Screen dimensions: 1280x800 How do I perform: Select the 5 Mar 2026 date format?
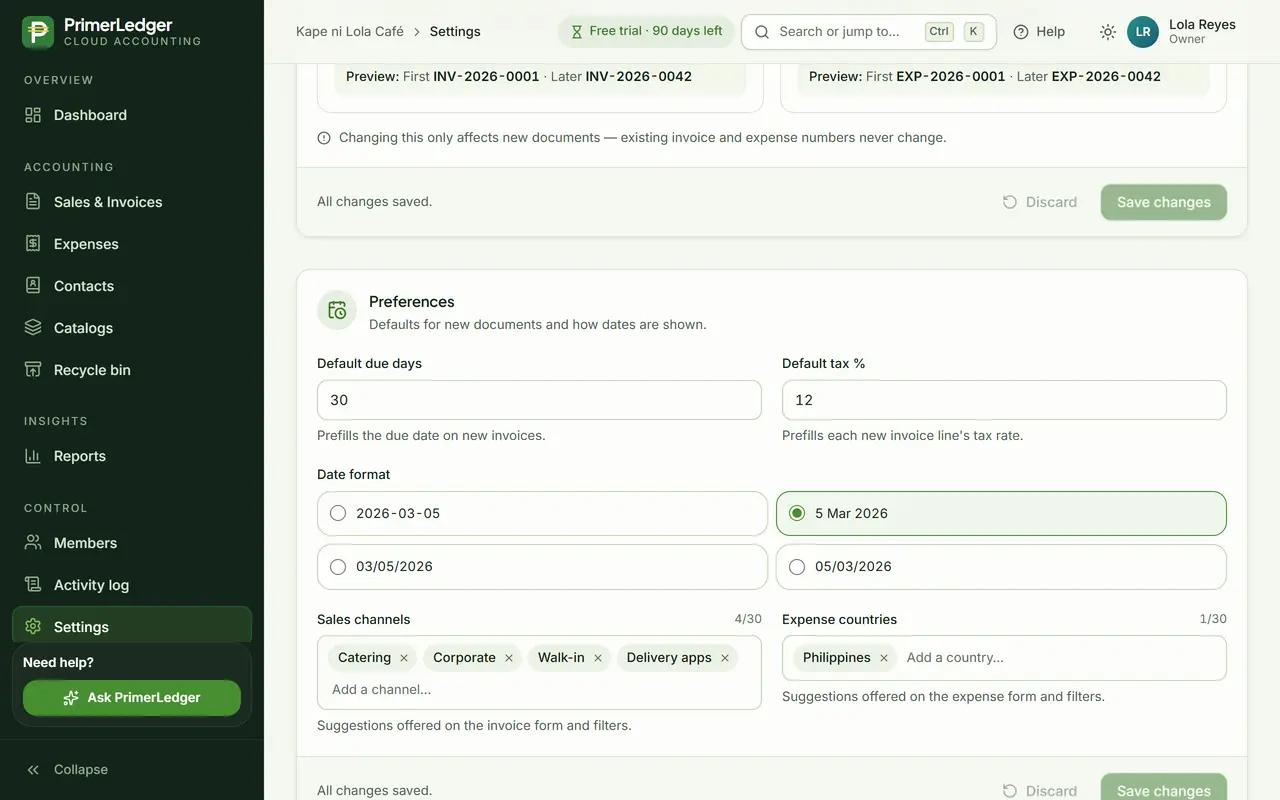click(1001, 513)
